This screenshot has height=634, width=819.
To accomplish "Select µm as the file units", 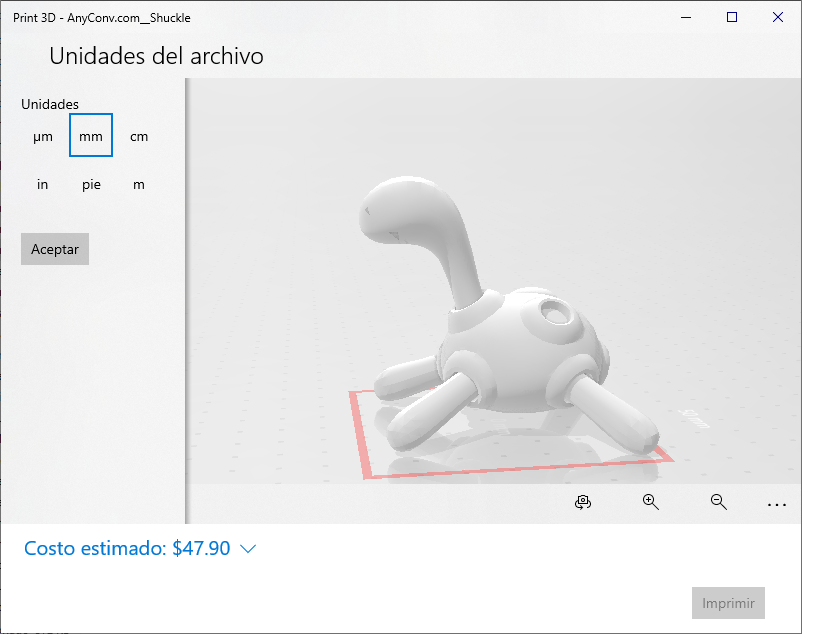I will (43, 135).
